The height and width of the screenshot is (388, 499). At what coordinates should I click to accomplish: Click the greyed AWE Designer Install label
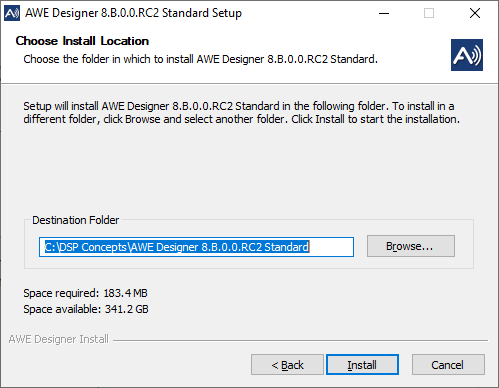coord(59,339)
